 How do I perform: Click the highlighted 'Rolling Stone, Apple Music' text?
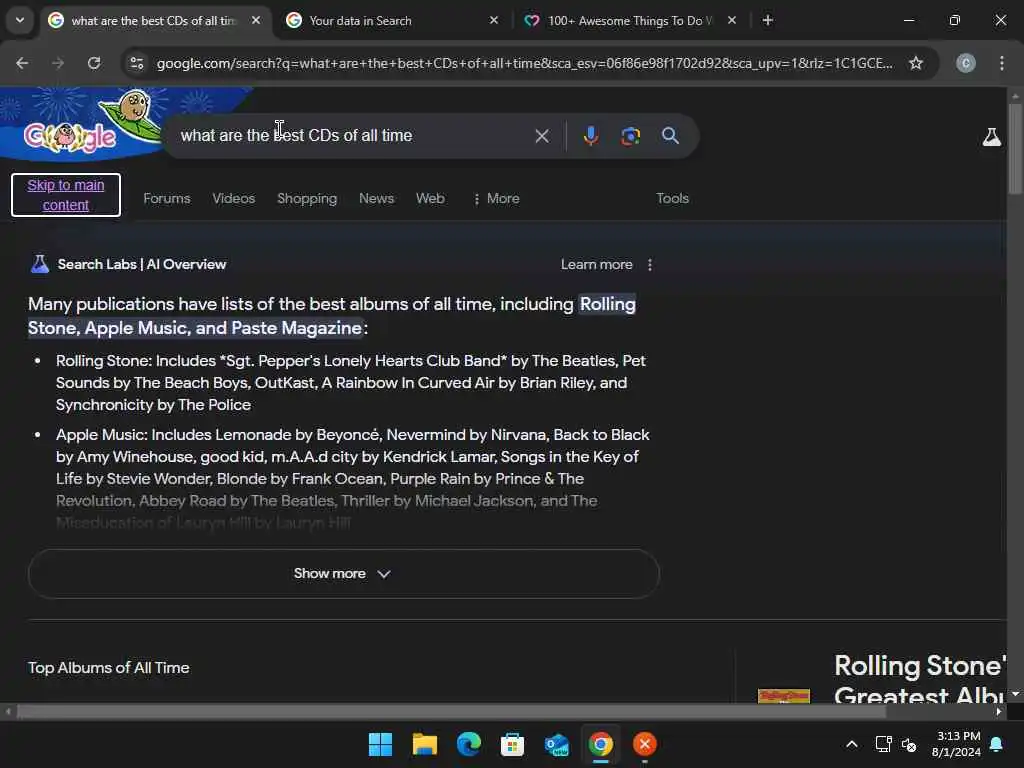coord(332,316)
